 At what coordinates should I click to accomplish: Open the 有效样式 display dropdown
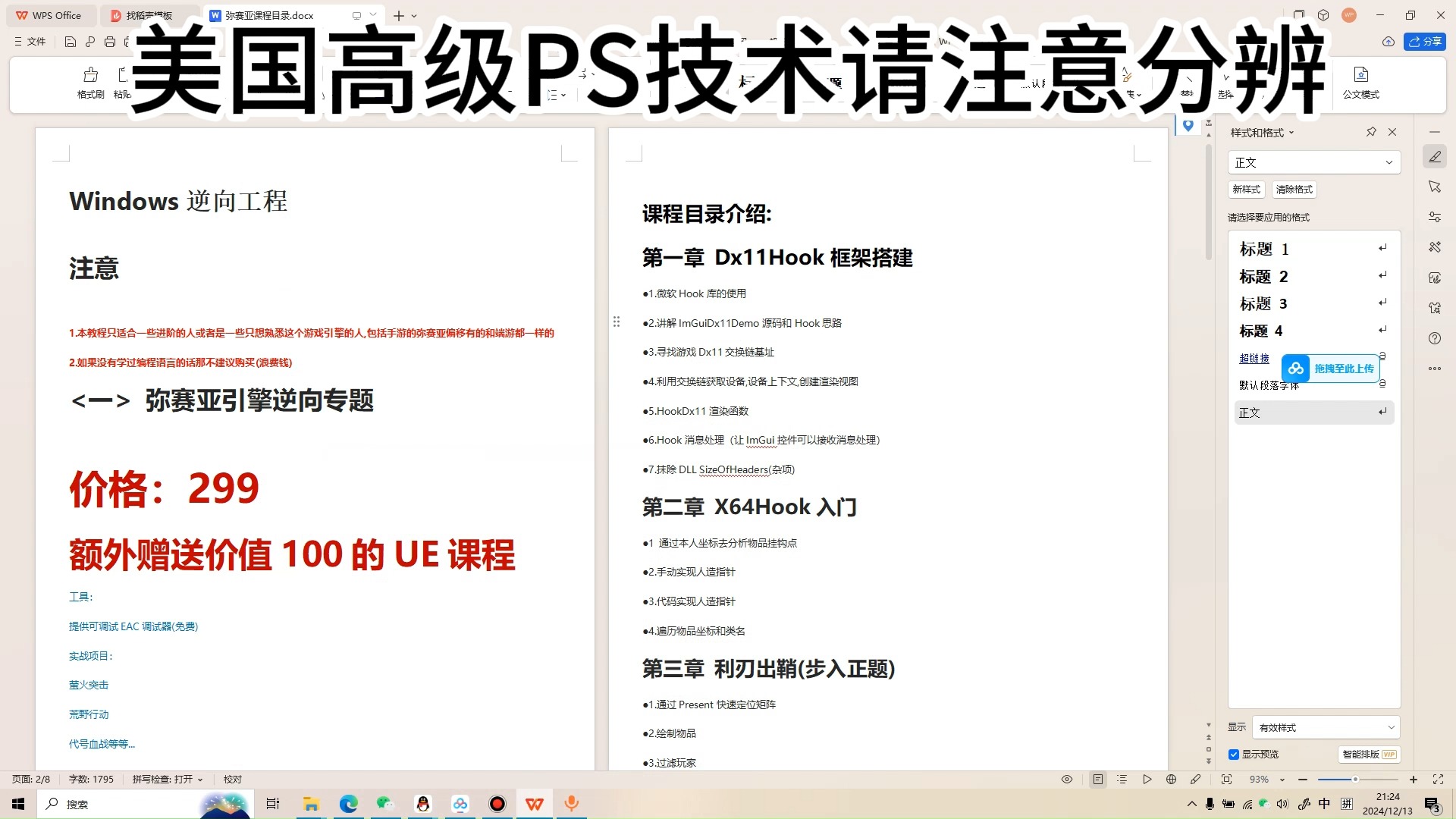[x=1326, y=727]
